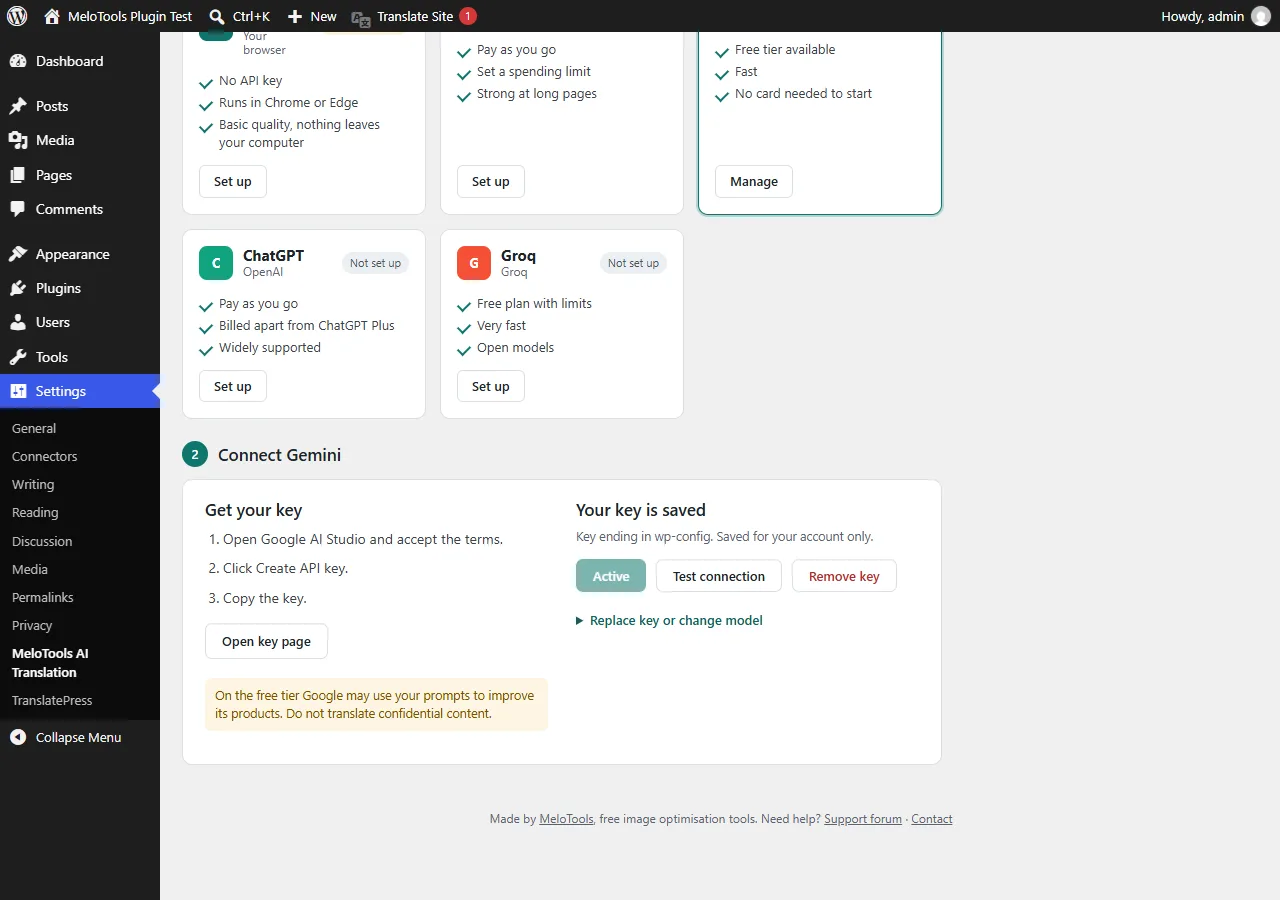Click Set up on the Groq card
This screenshot has width=1280, height=900.
point(491,386)
